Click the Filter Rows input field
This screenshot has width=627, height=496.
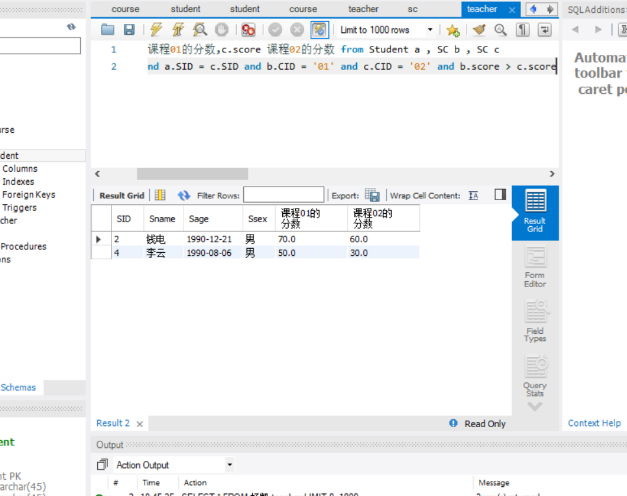click(284, 195)
